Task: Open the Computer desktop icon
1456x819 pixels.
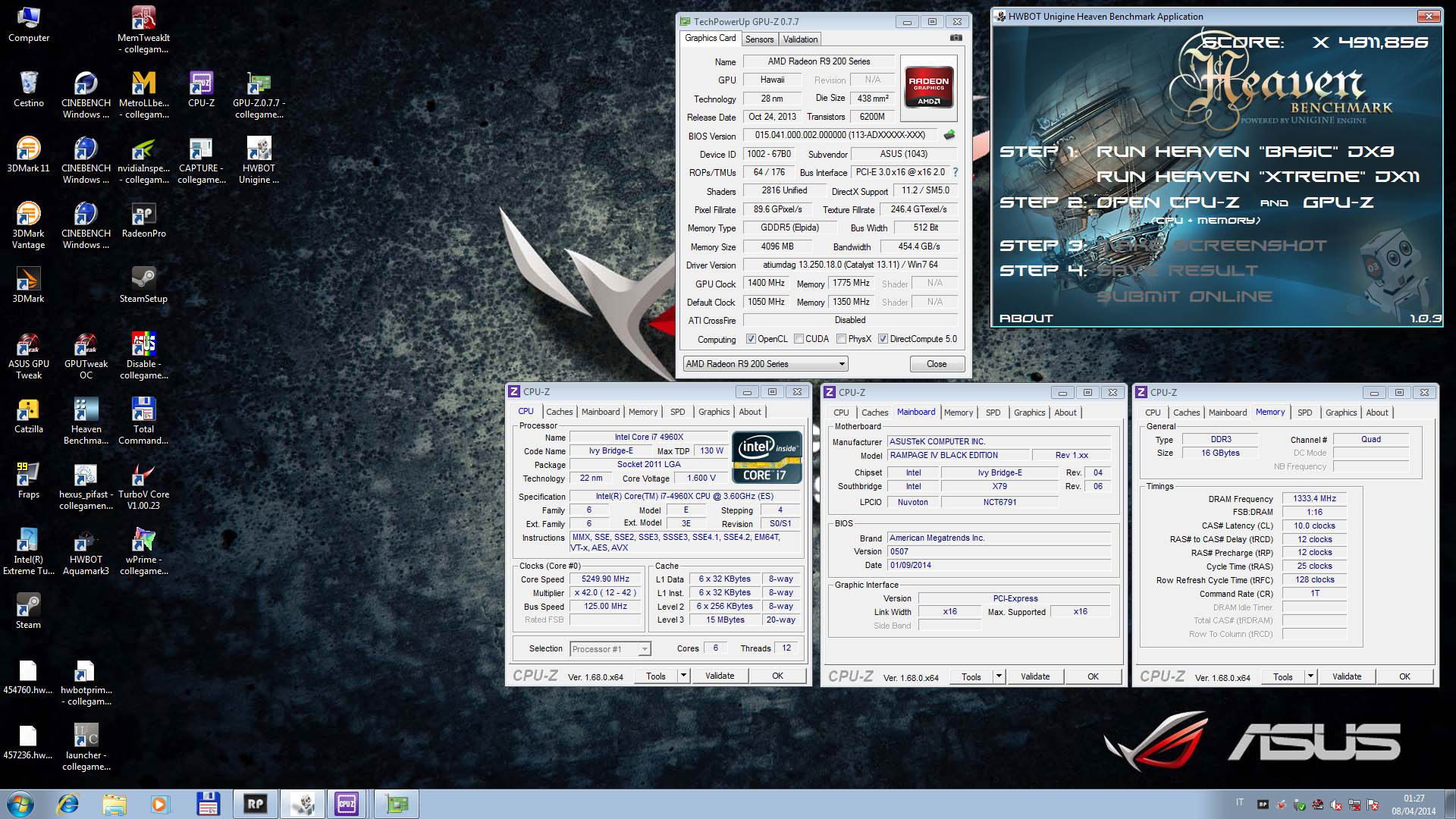Action: tap(28, 24)
